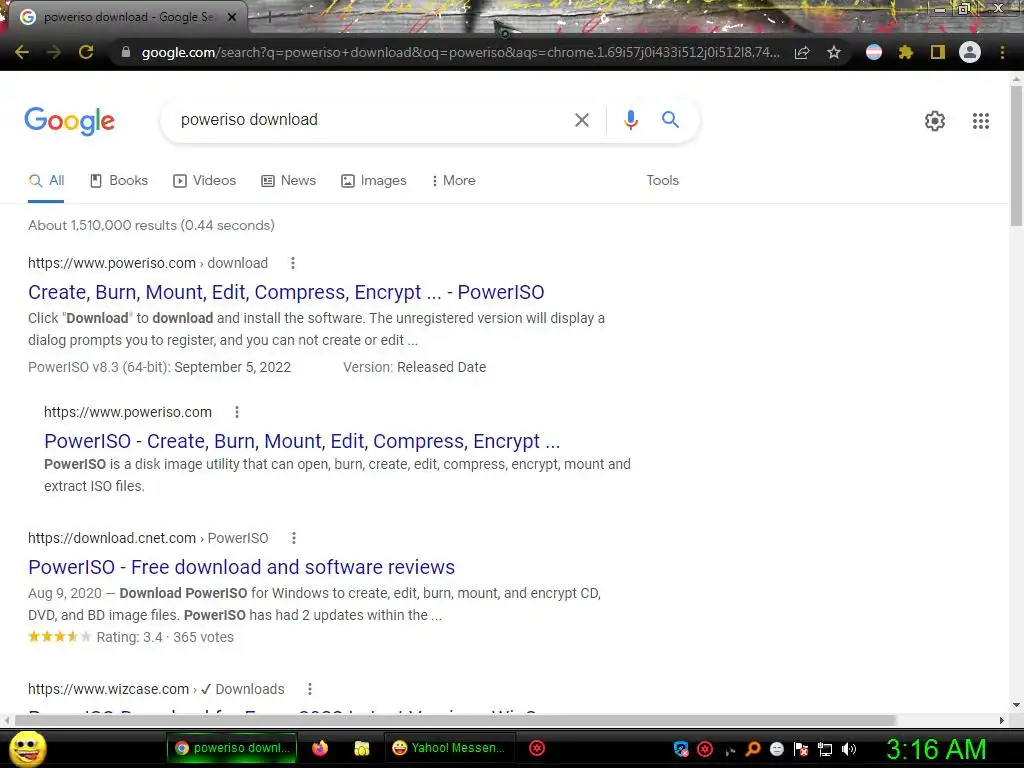Open Google quick settings gear
The width and height of the screenshot is (1024, 768).
click(935, 121)
